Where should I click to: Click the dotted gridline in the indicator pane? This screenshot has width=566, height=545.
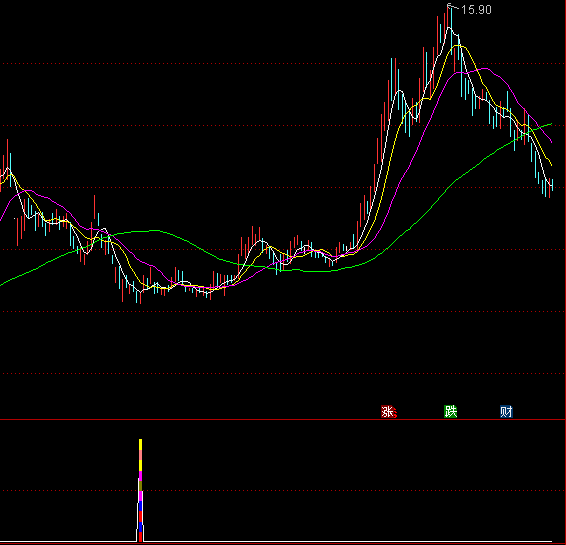tap(283, 490)
